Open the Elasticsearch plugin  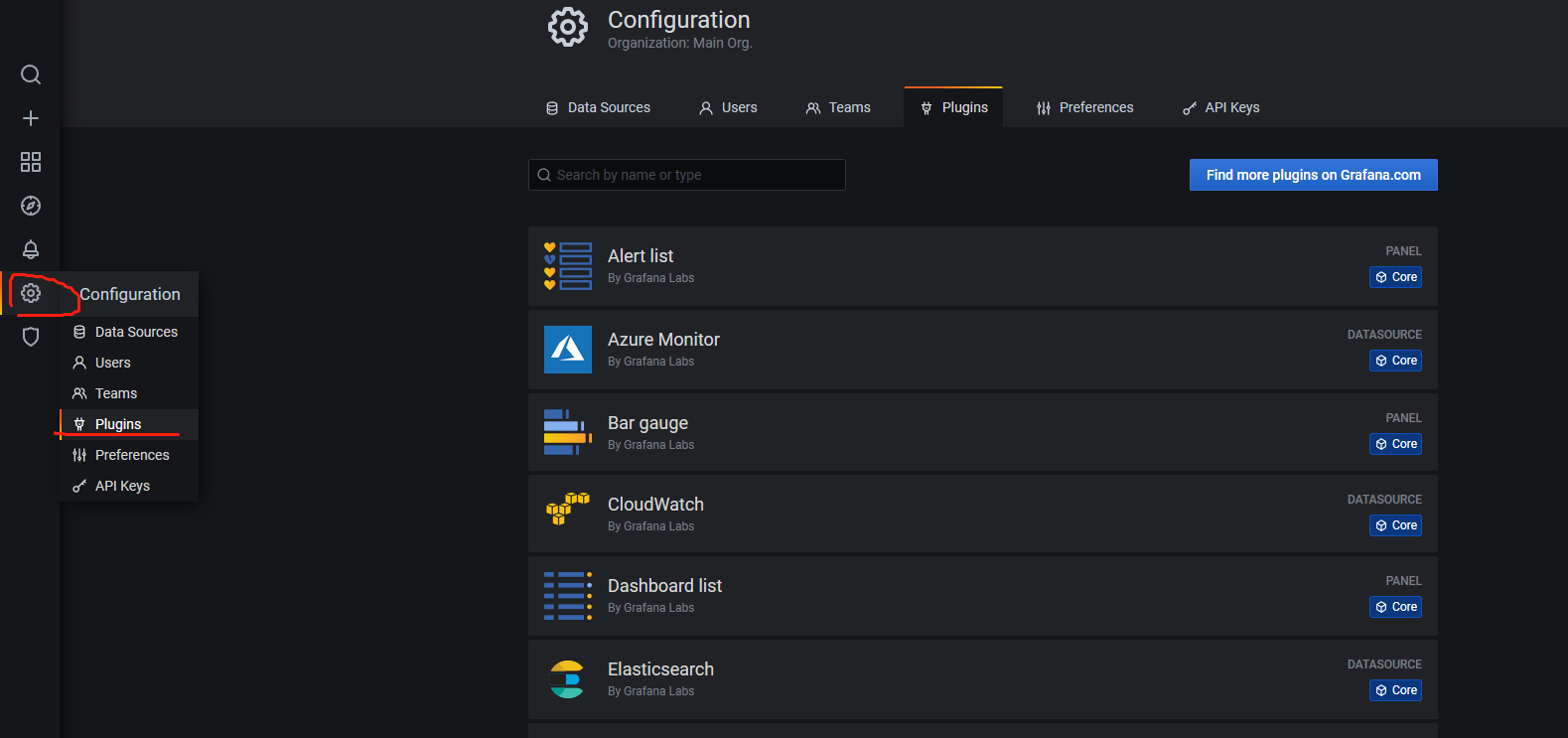pos(983,679)
